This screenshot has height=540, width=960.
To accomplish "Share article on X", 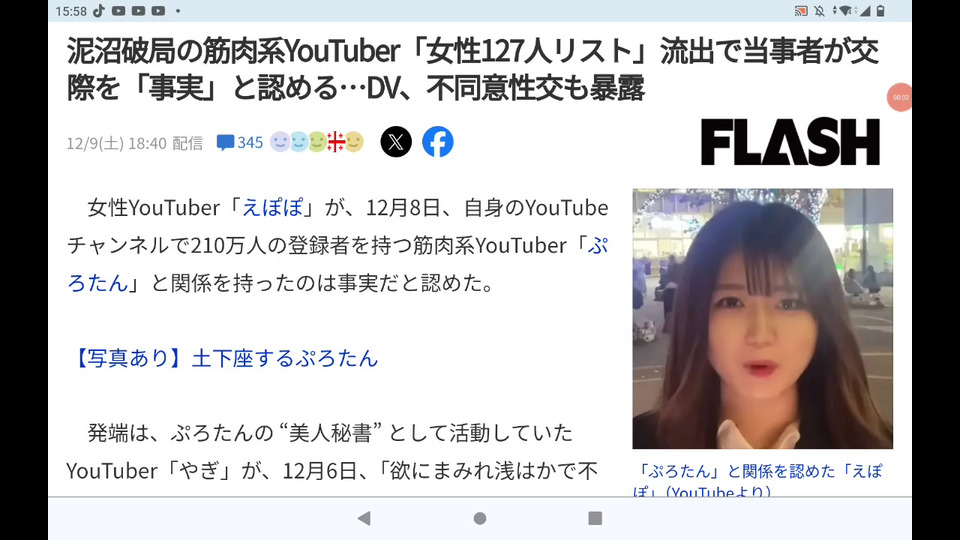I will pyautogui.click(x=396, y=142).
